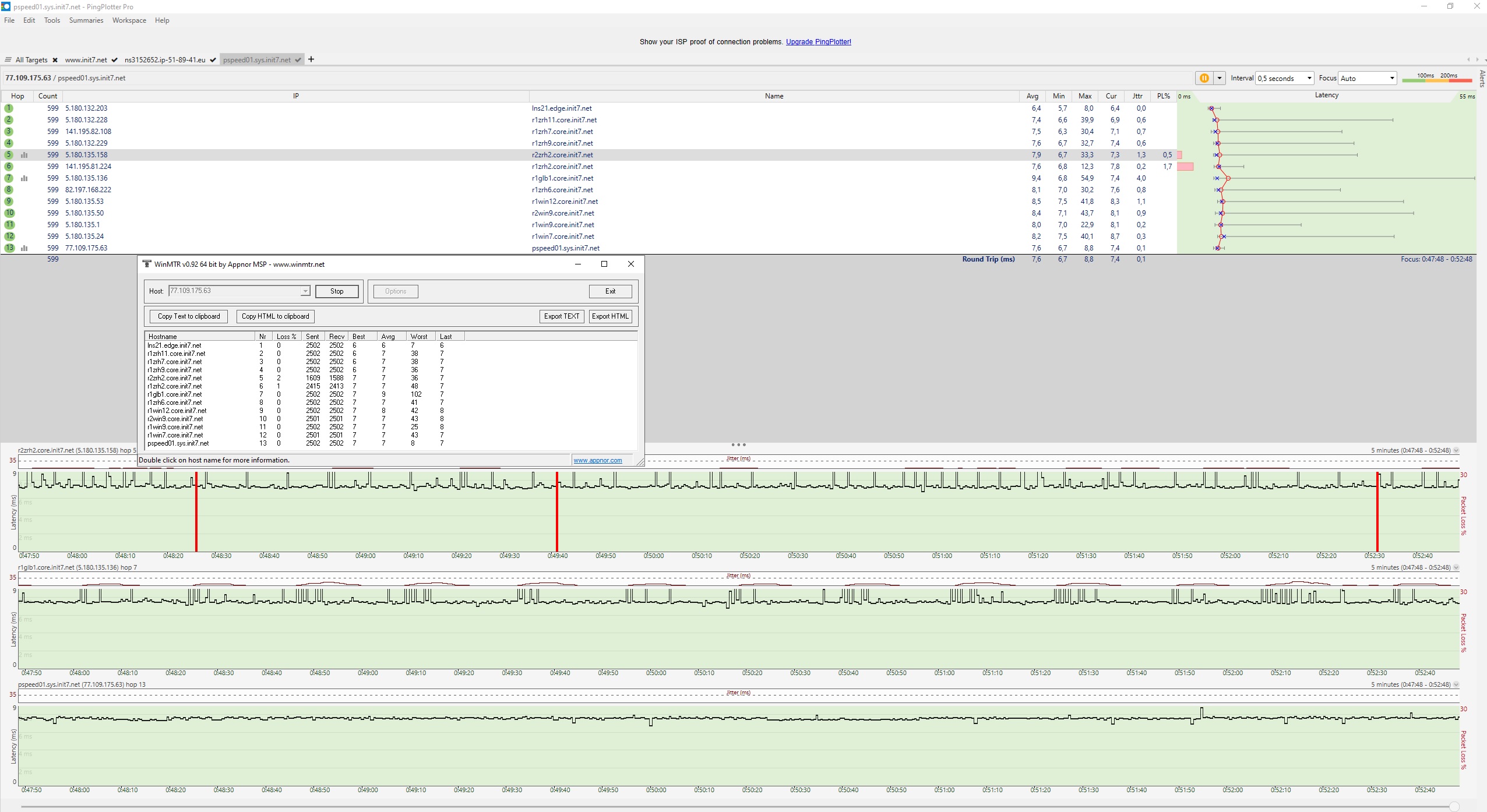Select the pspeed01.sys.init7.net tab
This screenshot has height=812, width=1487.
click(x=256, y=60)
